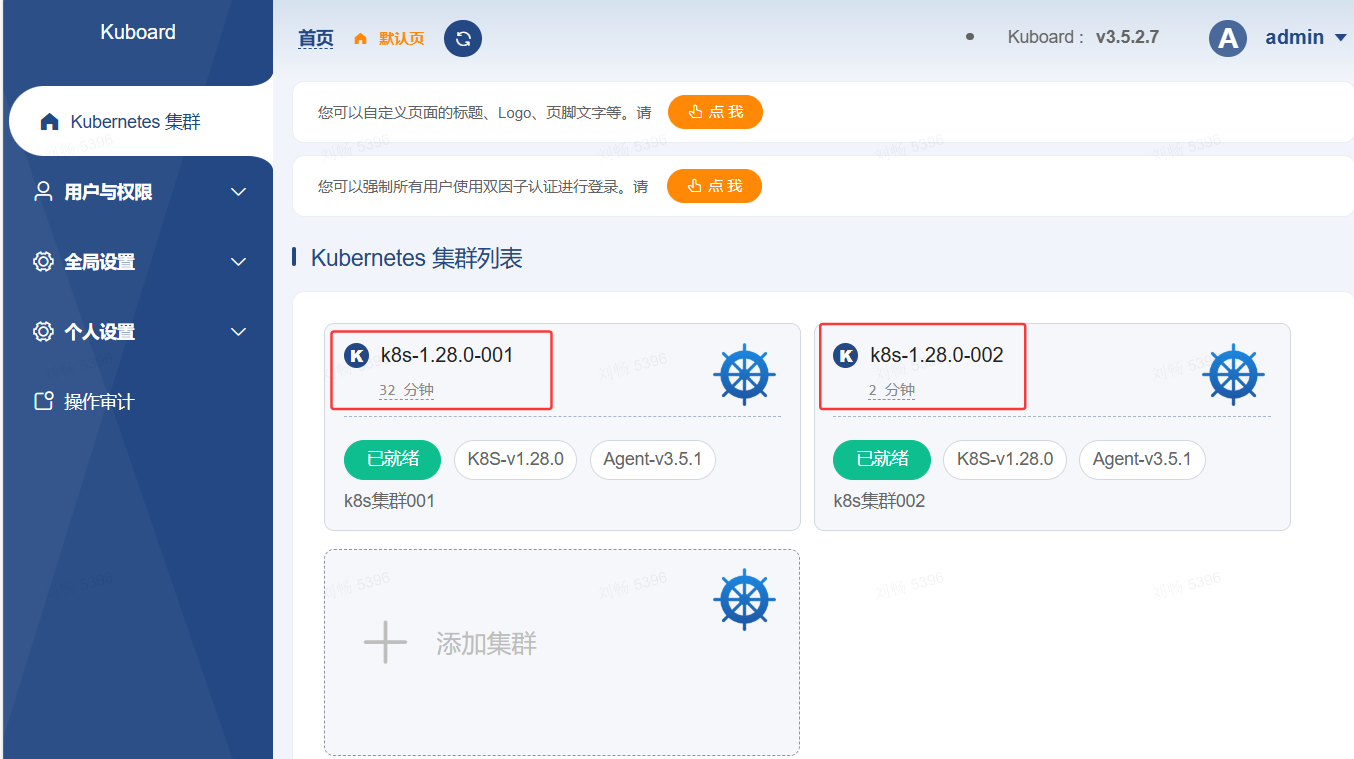1354x759 pixels.
Task: Click the house icon of Kubernetes 集群
Action: (49, 122)
